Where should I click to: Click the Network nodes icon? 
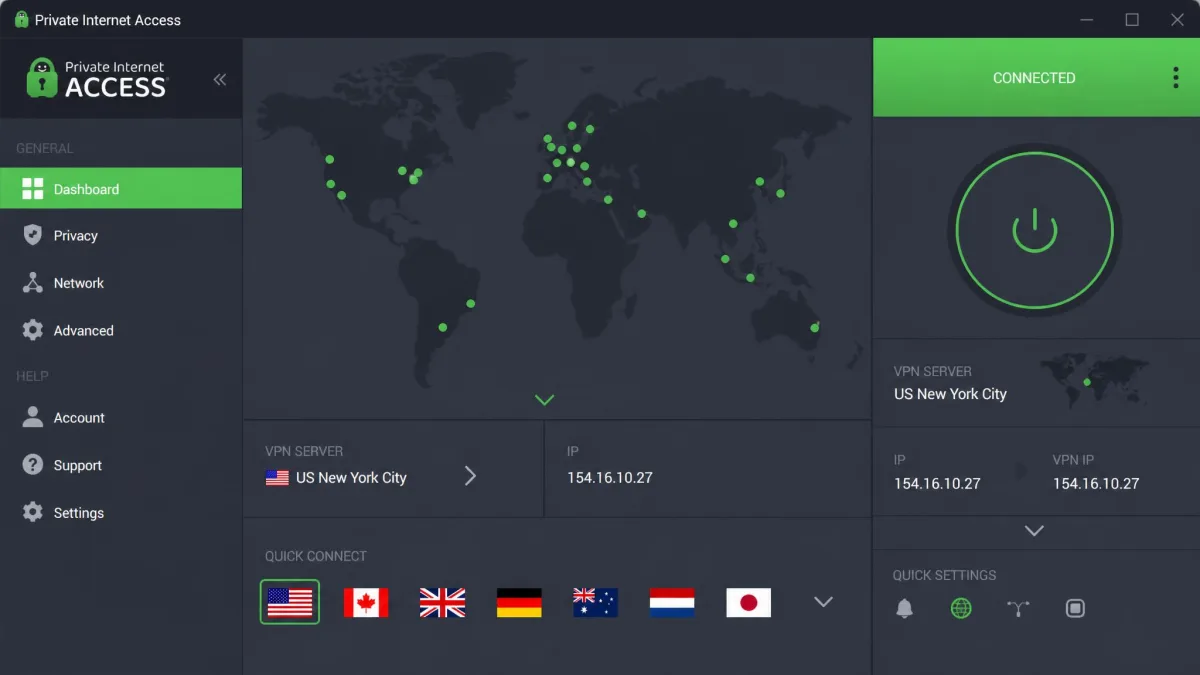point(33,283)
